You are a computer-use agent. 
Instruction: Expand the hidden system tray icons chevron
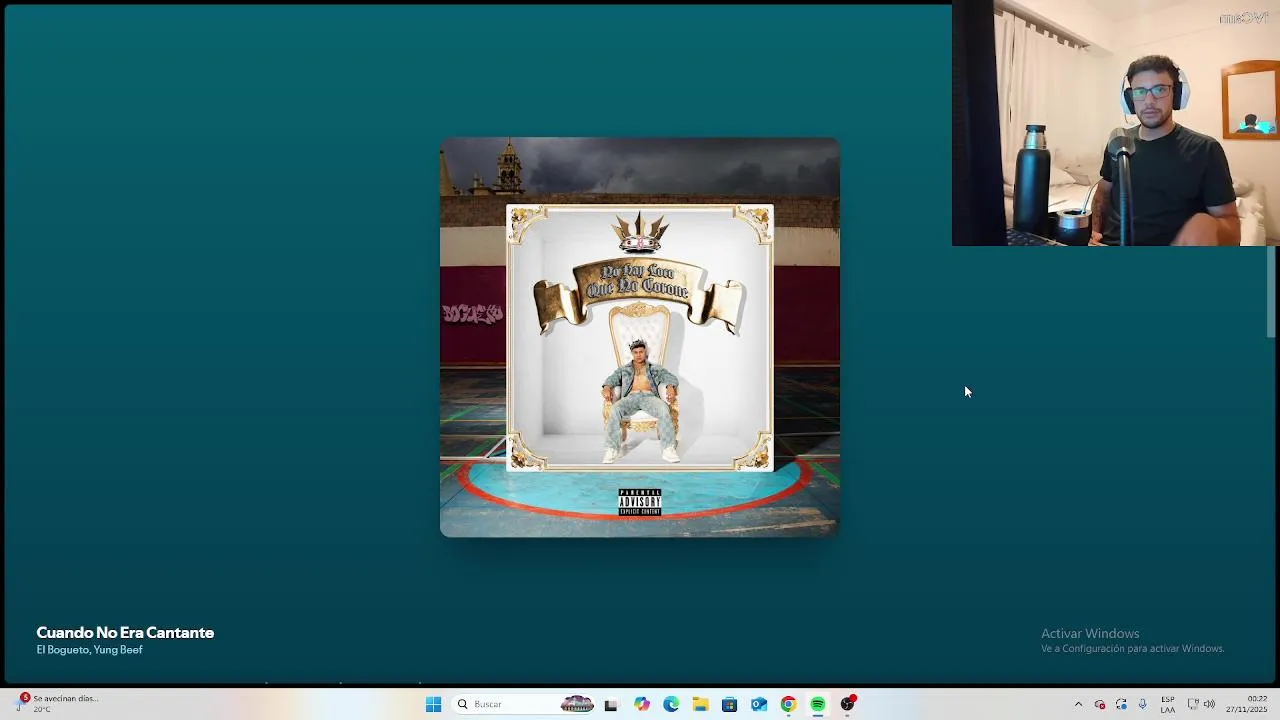tap(1078, 704)
